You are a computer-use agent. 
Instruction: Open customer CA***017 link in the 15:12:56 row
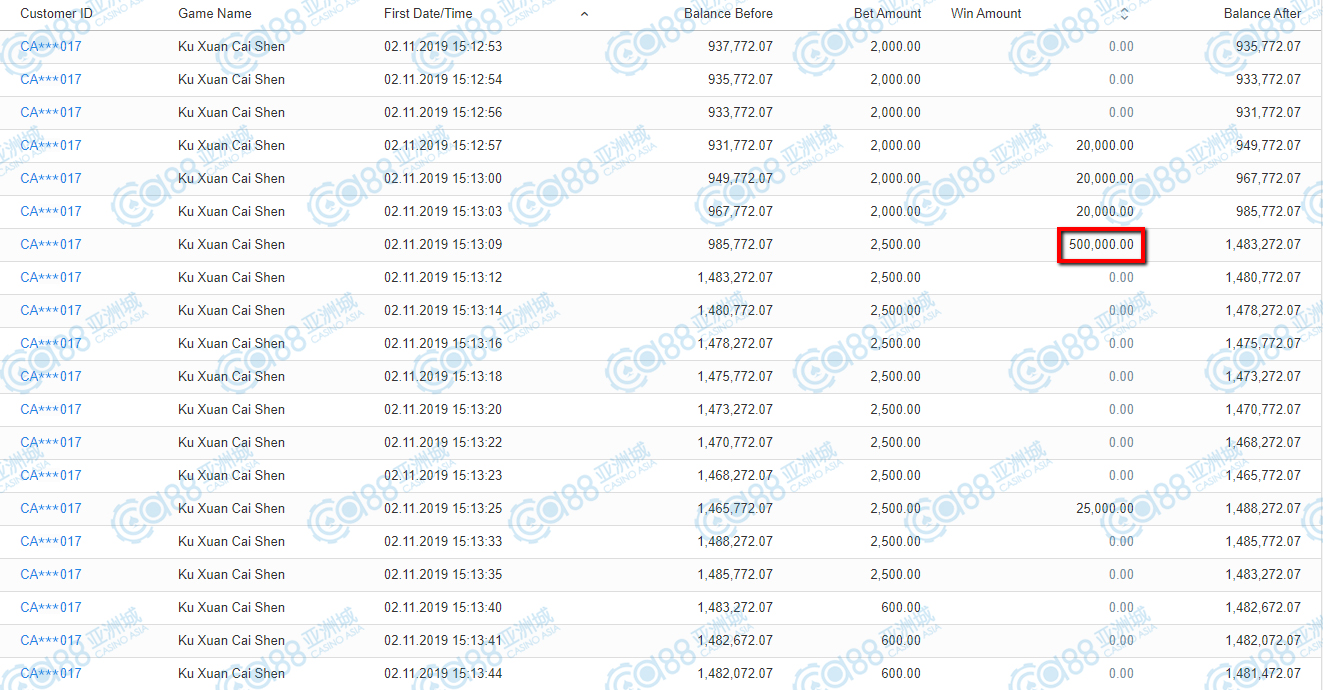point(51,112)
